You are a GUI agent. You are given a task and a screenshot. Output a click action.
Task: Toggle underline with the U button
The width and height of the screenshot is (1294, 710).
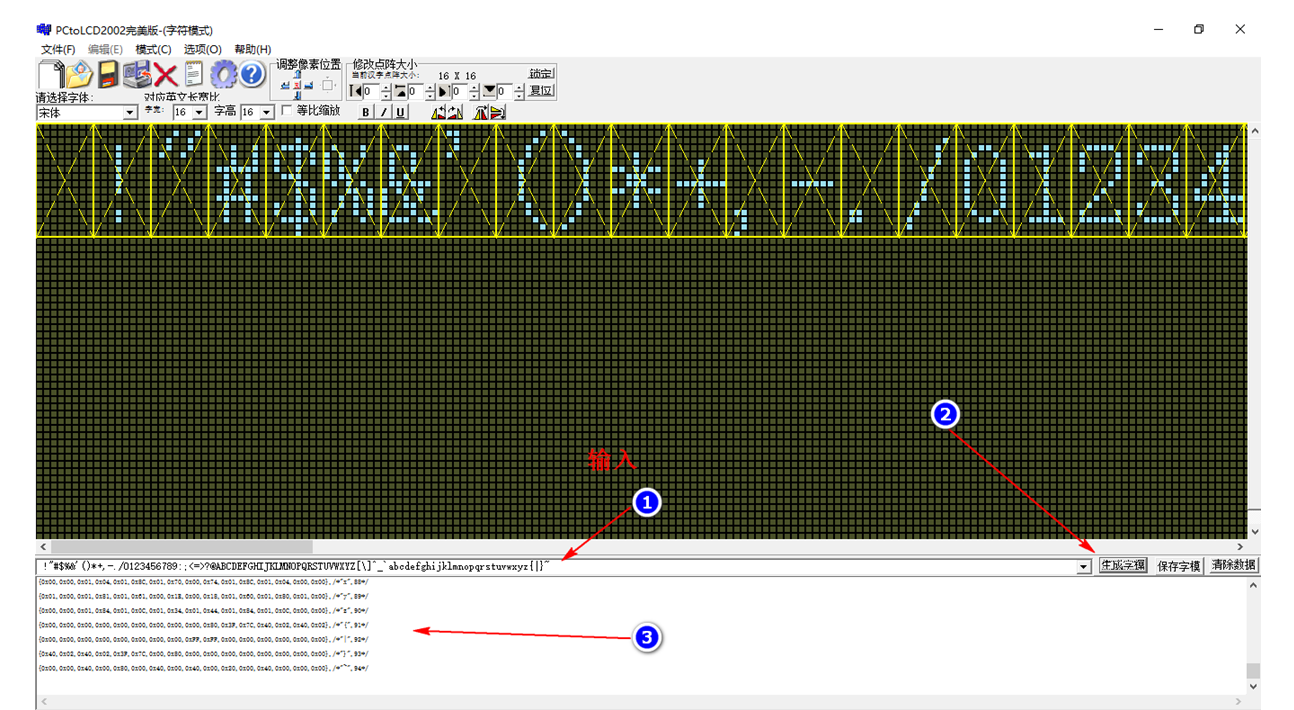(x=400, y=112)
